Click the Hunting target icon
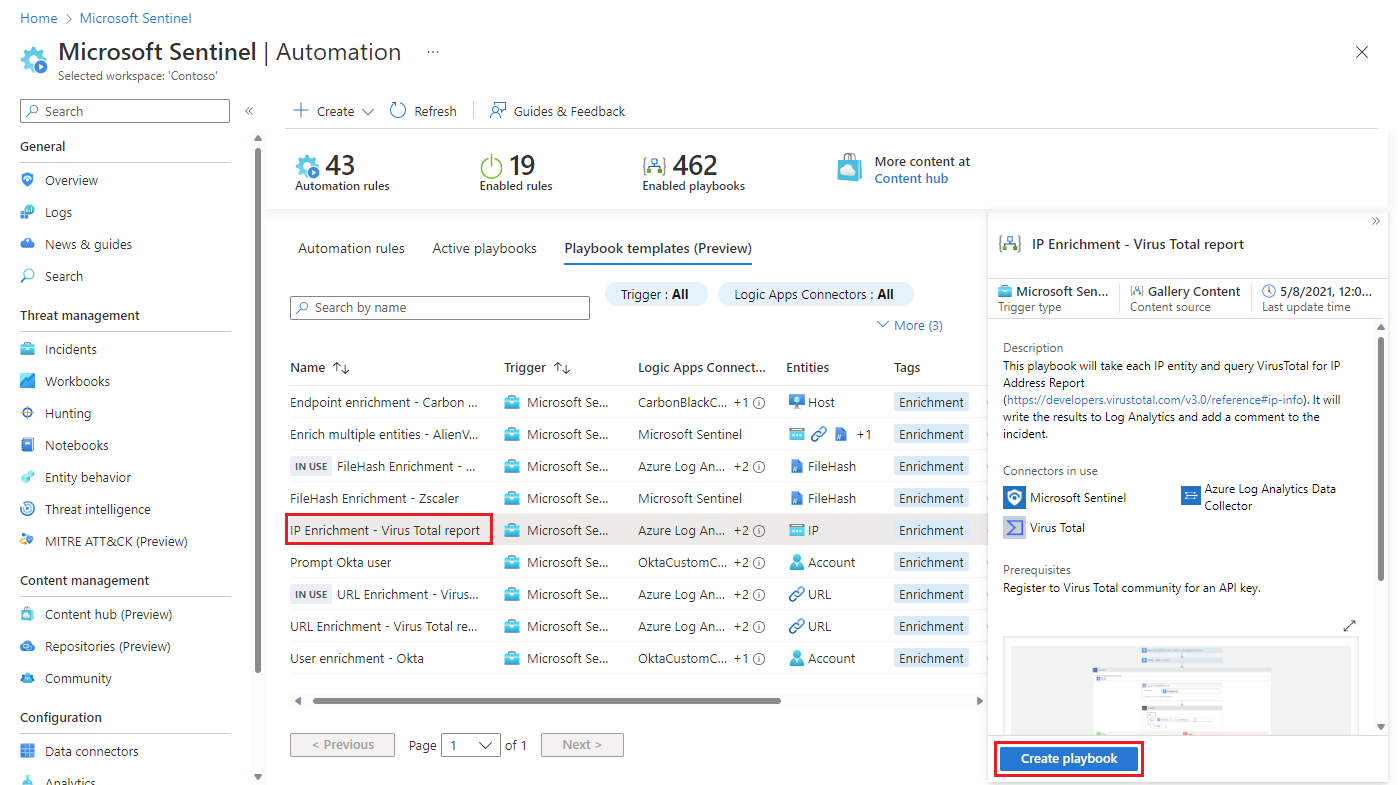This screenshot has height=785, width=1398. 27,413
